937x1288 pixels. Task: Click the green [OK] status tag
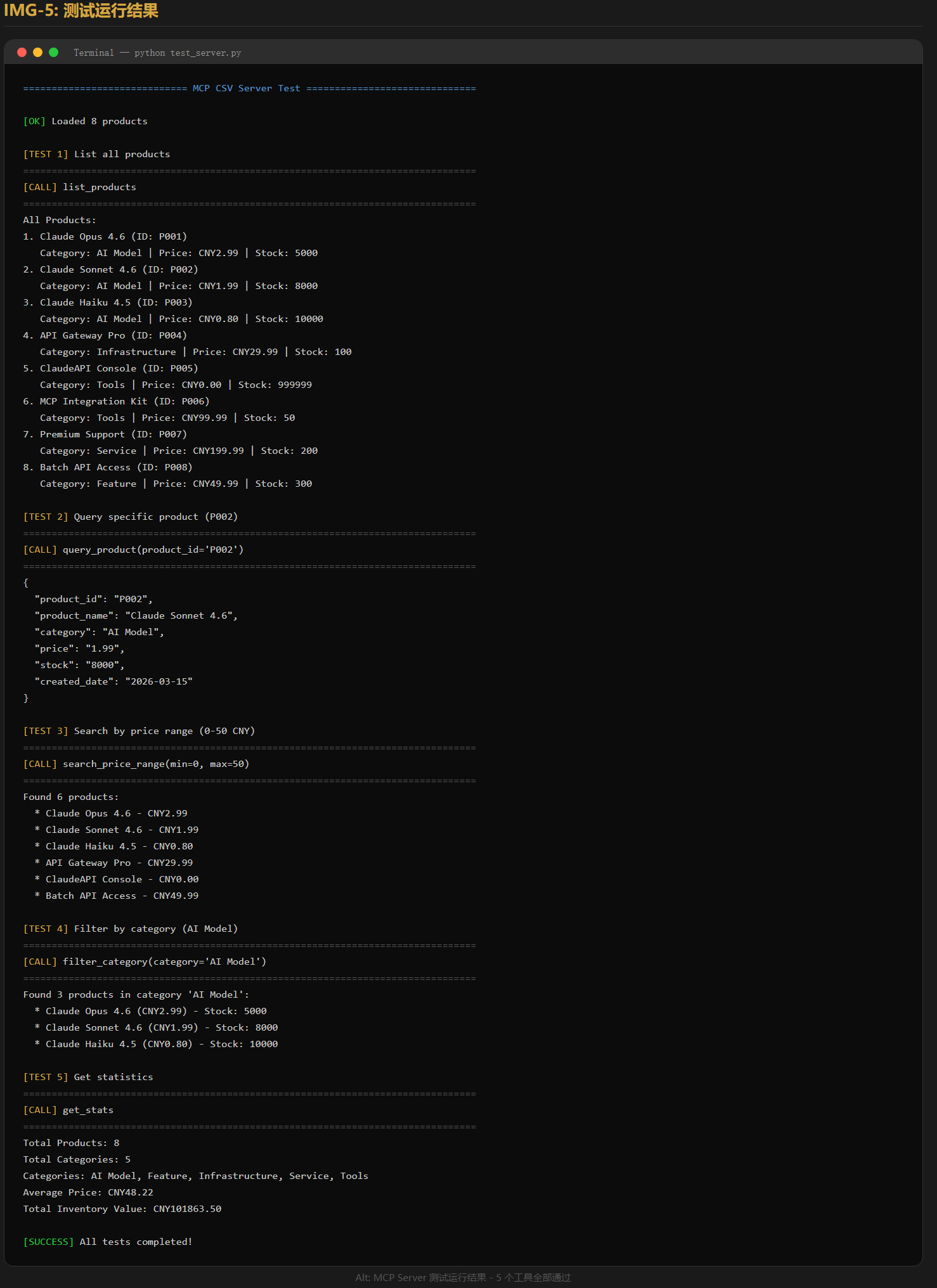tap(34, 122)
